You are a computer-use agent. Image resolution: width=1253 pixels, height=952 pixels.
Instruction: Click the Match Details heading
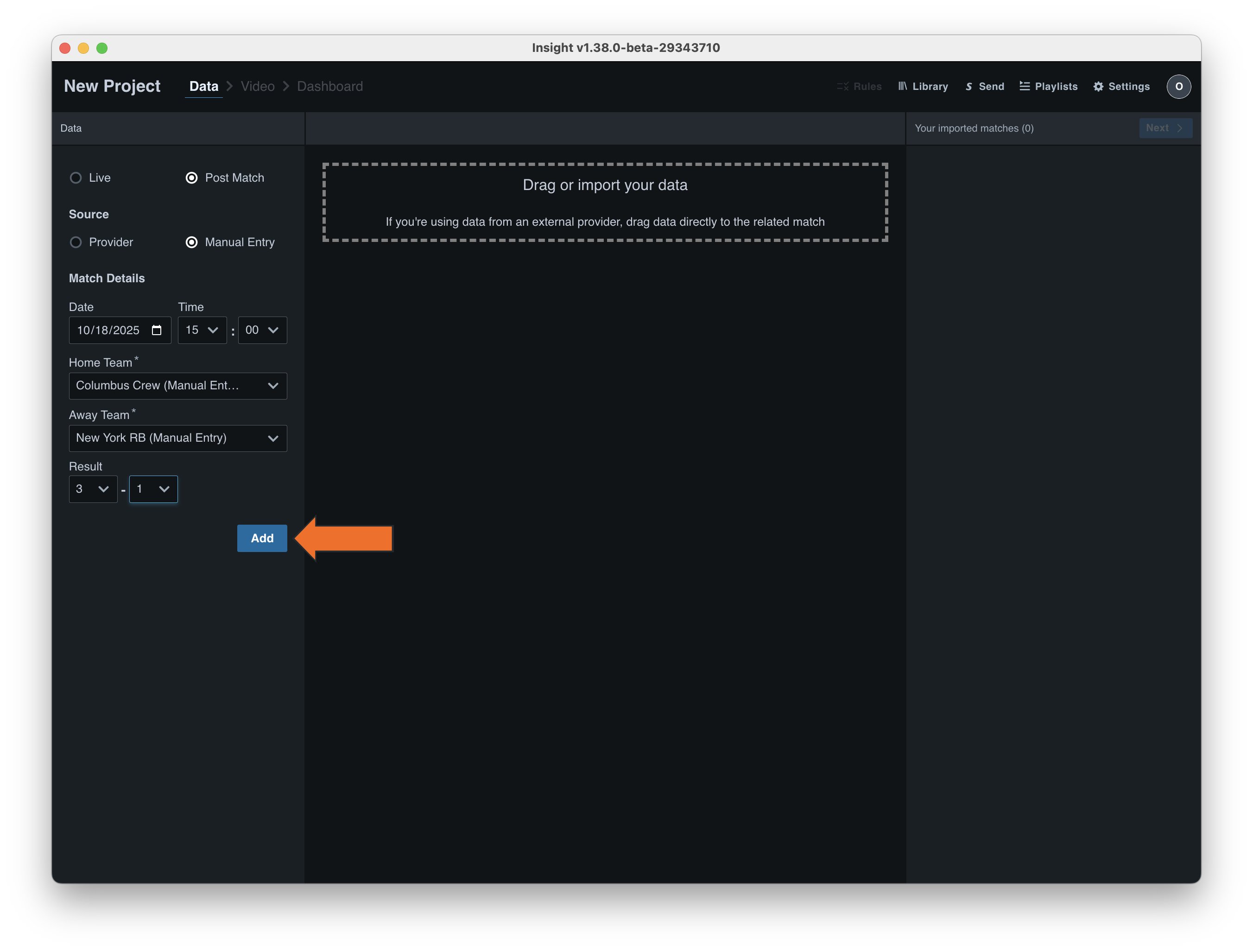point(107,278)
